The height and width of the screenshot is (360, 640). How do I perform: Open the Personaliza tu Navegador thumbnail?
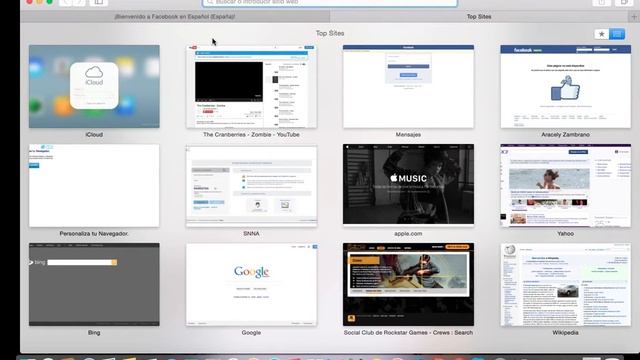(x=94, y=186)
